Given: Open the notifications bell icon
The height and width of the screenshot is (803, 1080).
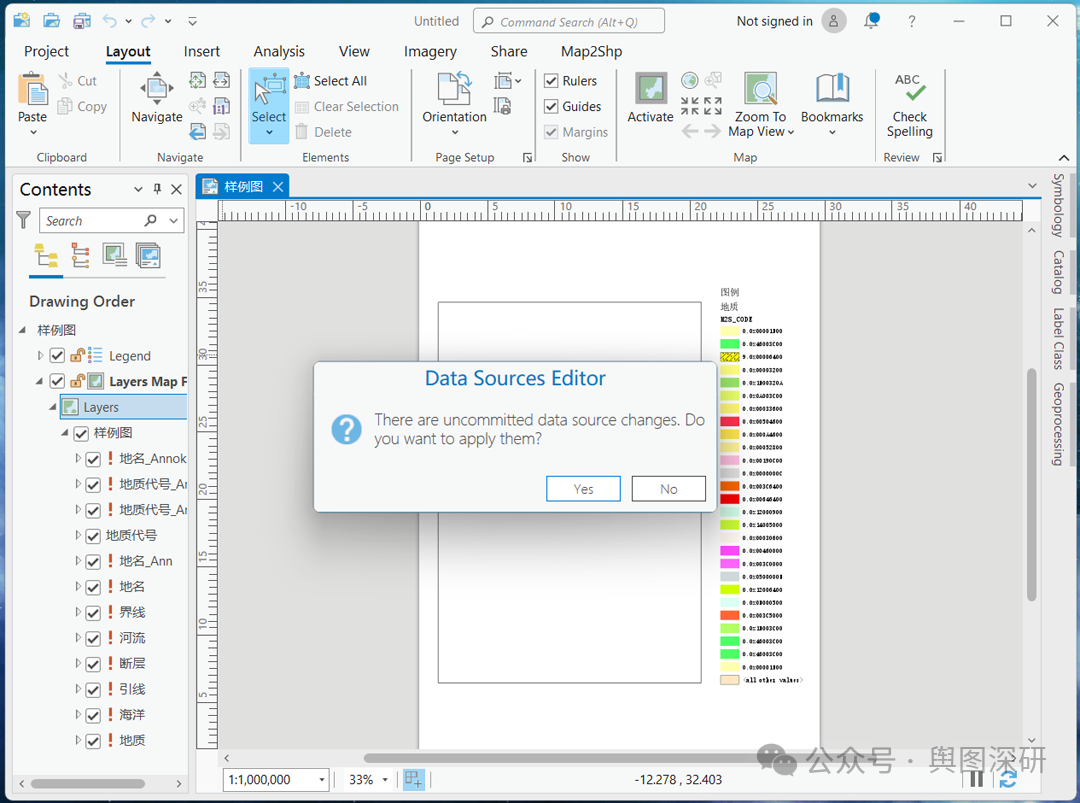Looking at the screenshot, I should 872,21.
